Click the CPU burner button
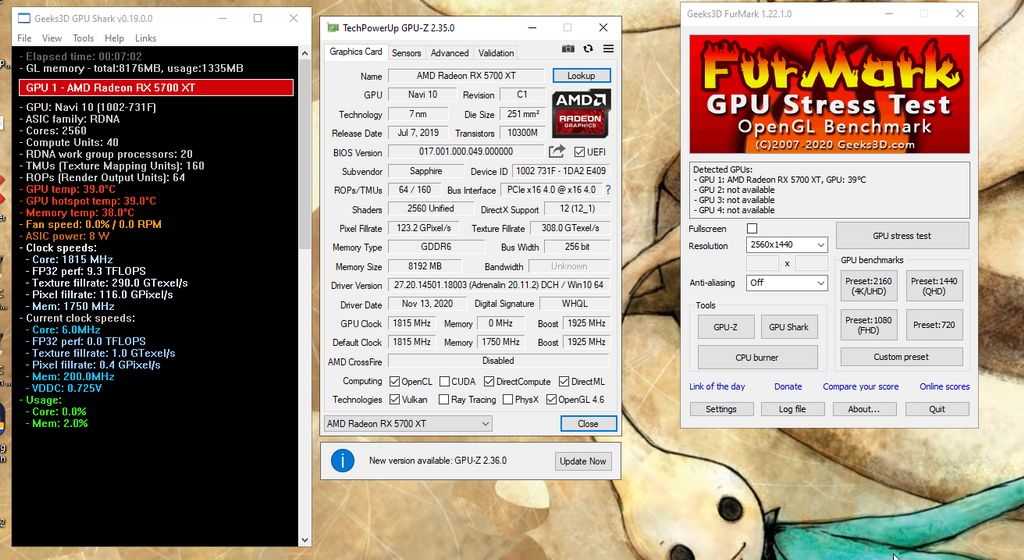Image resolution: width=1024 pixels, height=560 pixels. pyautogui.click(x=758, y=358)
